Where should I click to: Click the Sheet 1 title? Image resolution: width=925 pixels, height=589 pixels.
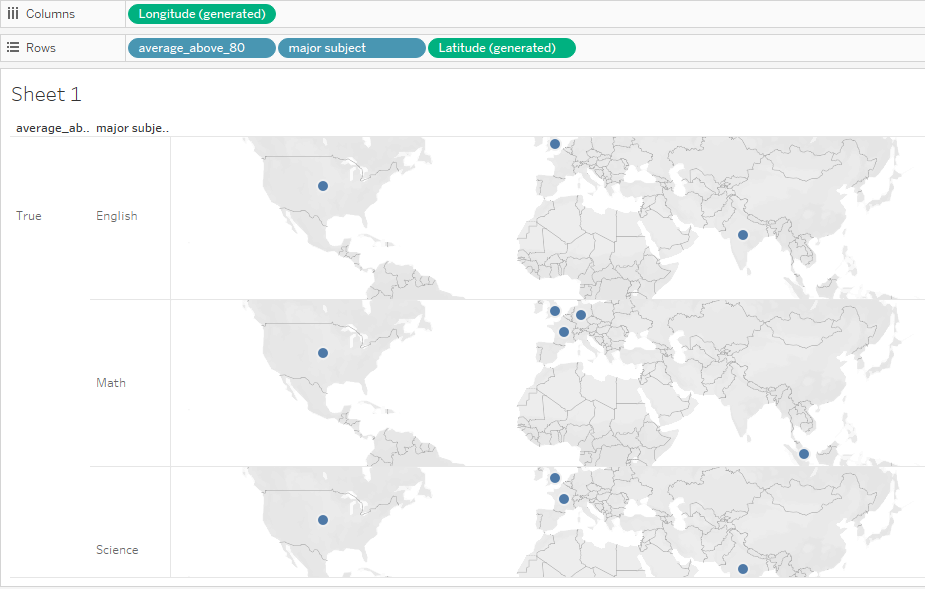tap(46, 95)
